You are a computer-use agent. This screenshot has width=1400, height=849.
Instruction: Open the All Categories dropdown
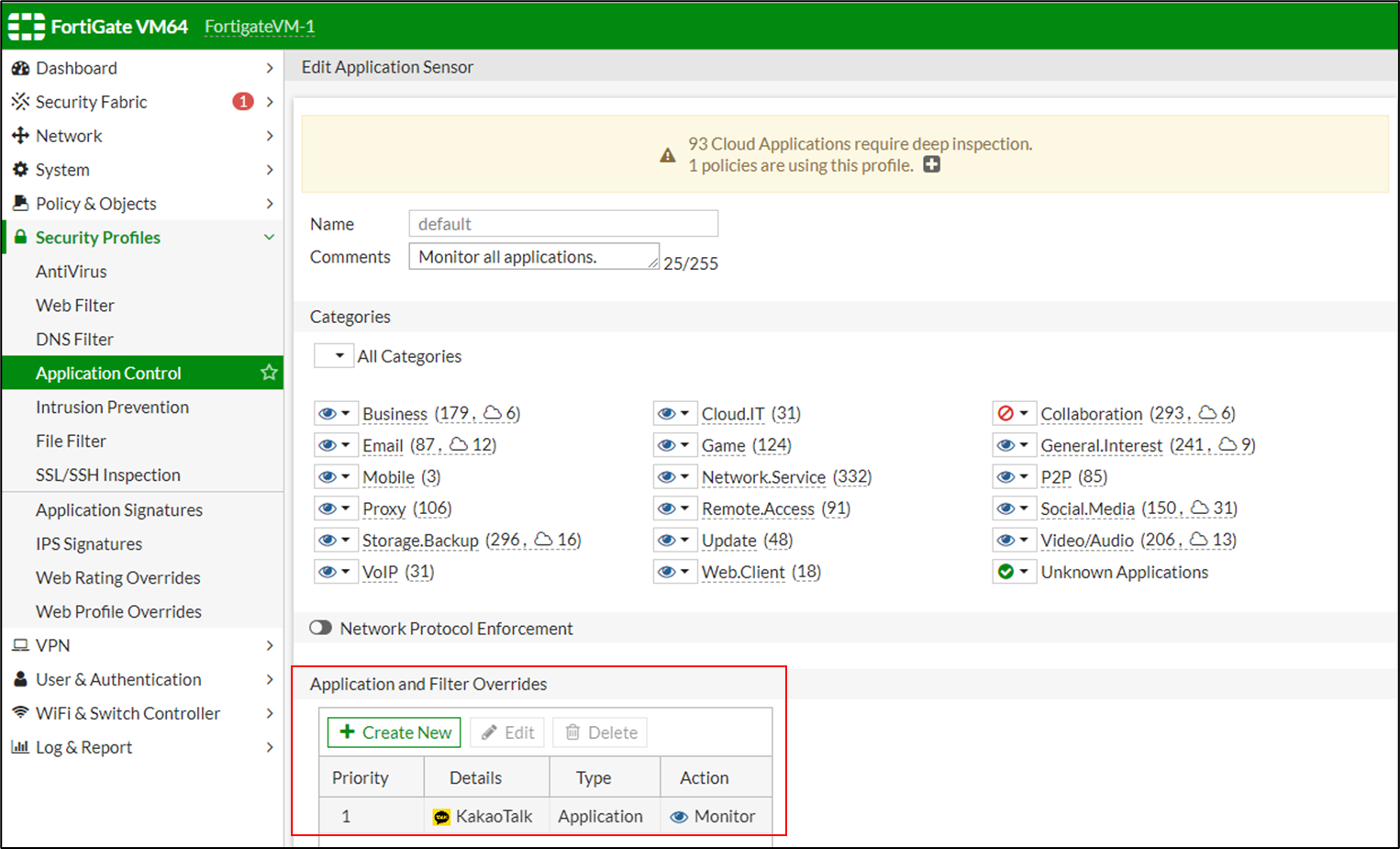pos(334,355)
